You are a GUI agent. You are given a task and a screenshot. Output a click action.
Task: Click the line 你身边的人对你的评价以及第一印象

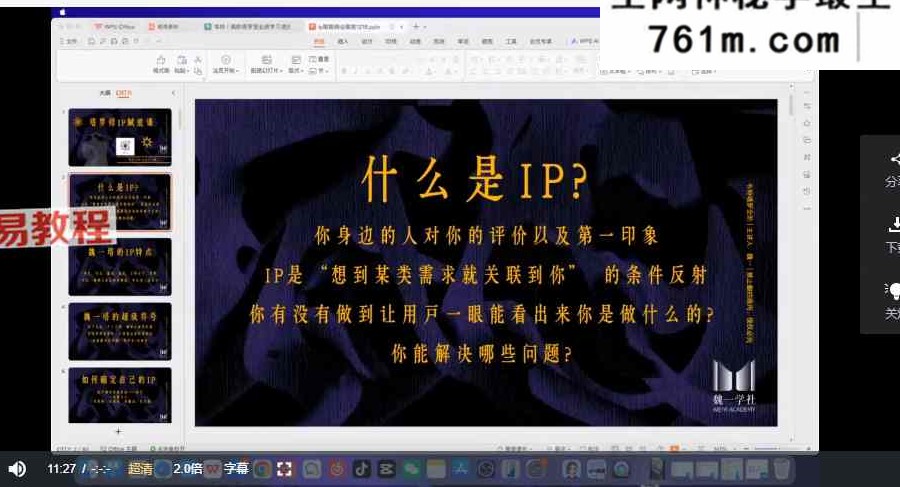(487, 235)
